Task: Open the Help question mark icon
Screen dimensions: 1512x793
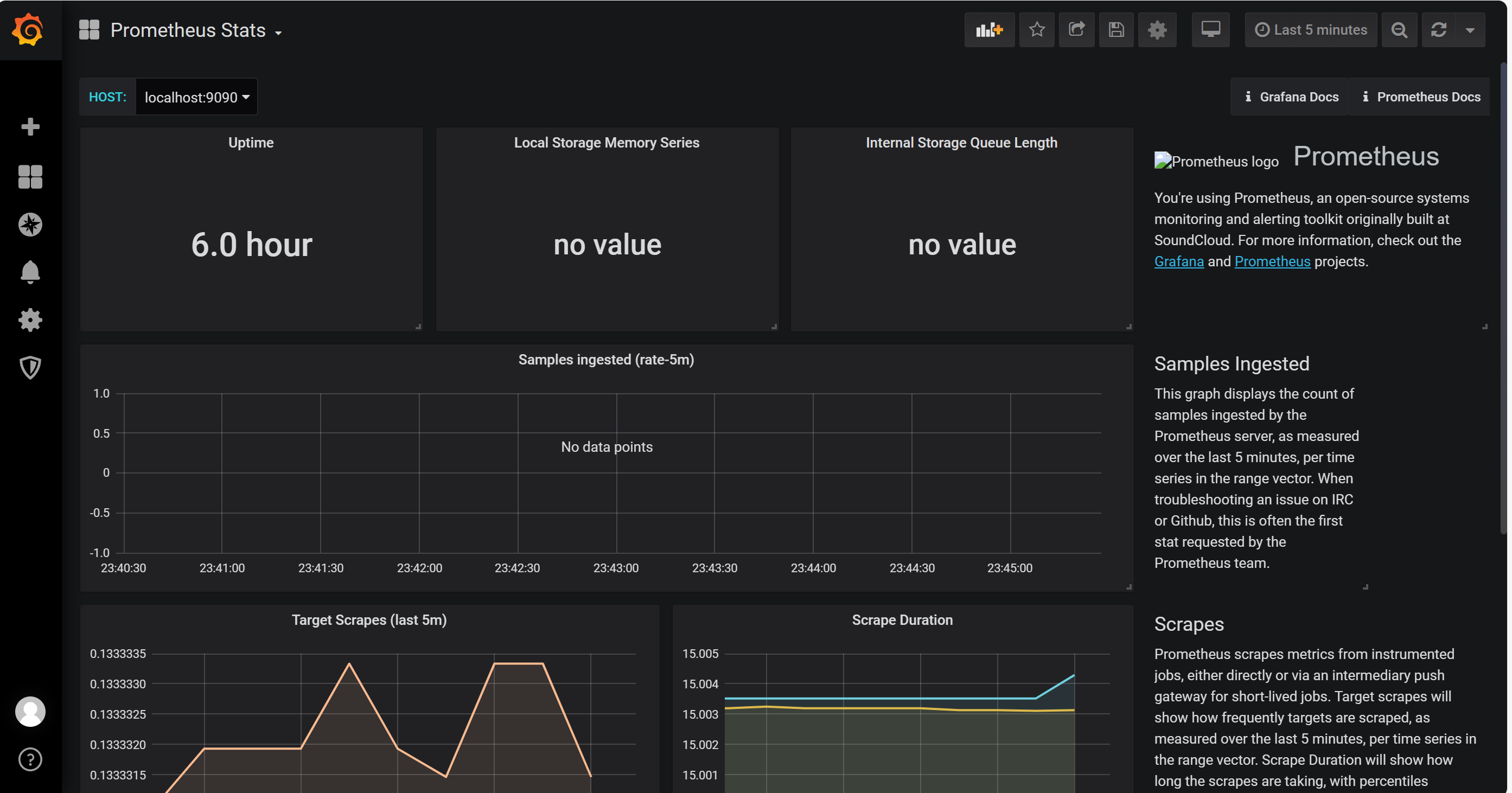Action: [x=30, y=759]
